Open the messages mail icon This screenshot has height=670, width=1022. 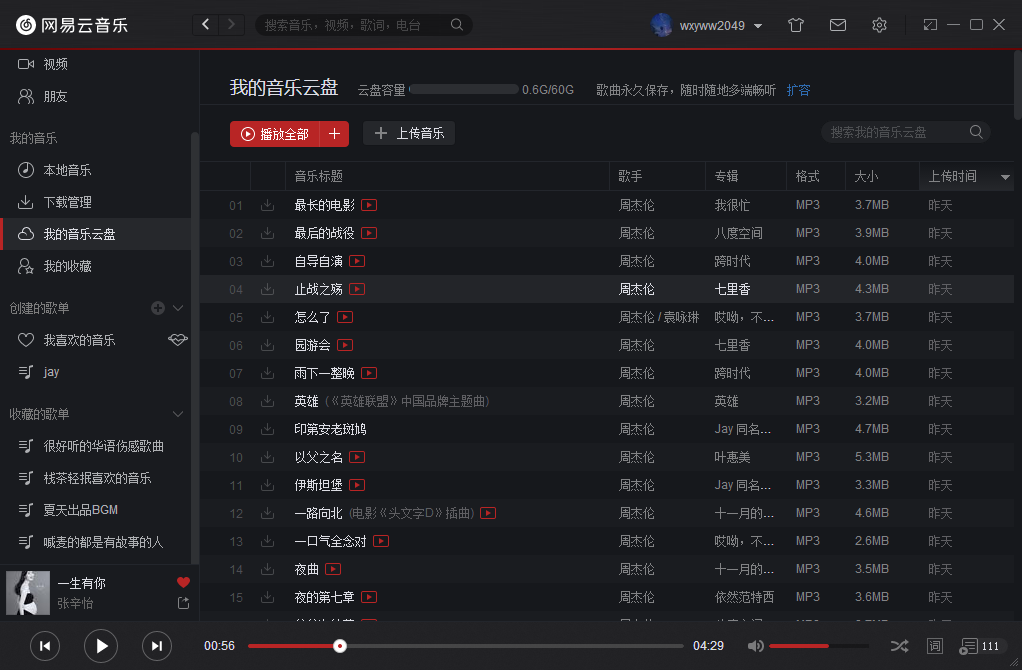click(x=838, y=25)
